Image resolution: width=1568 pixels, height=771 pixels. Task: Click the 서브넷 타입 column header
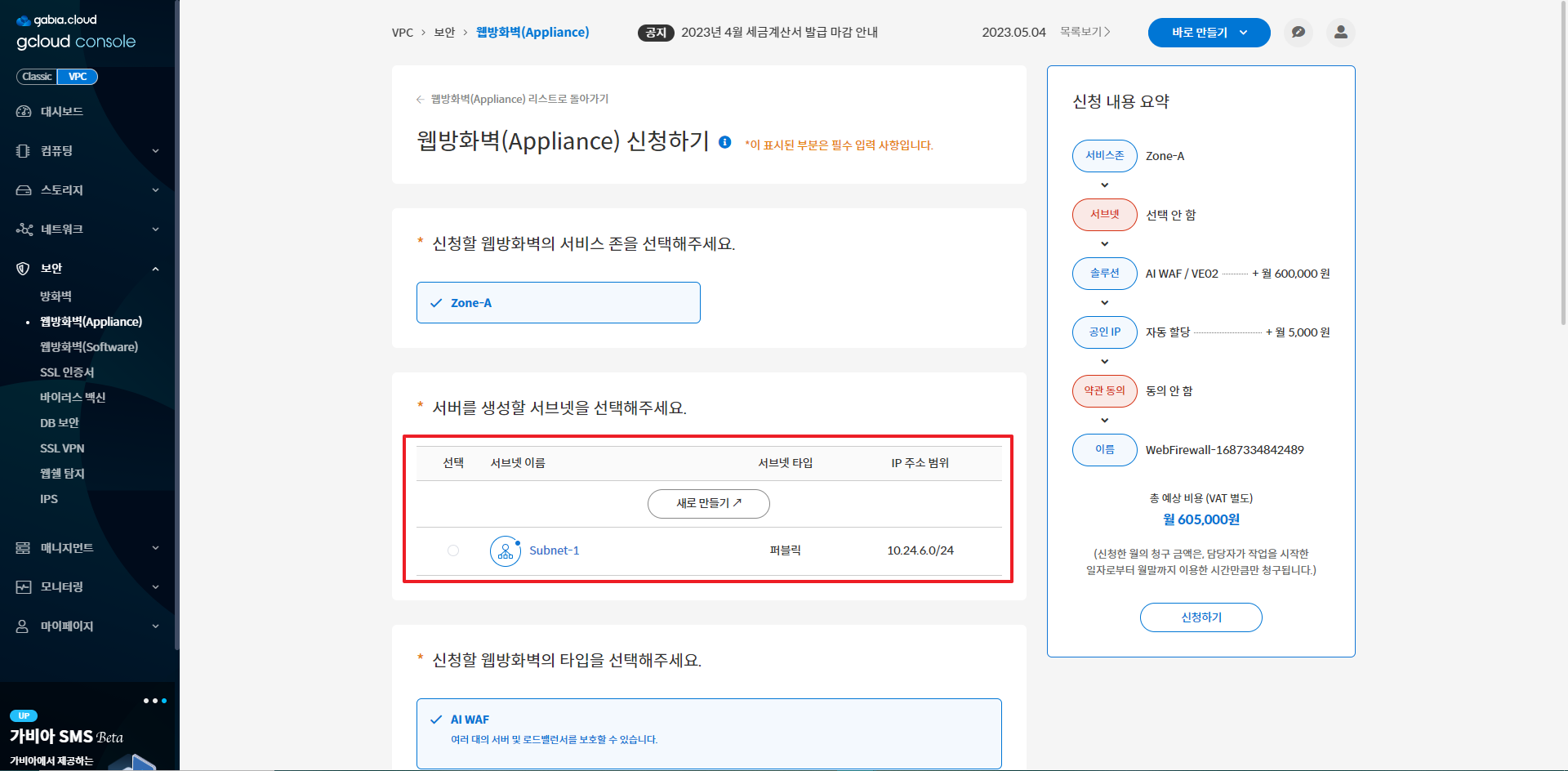[x=785, y=463]
